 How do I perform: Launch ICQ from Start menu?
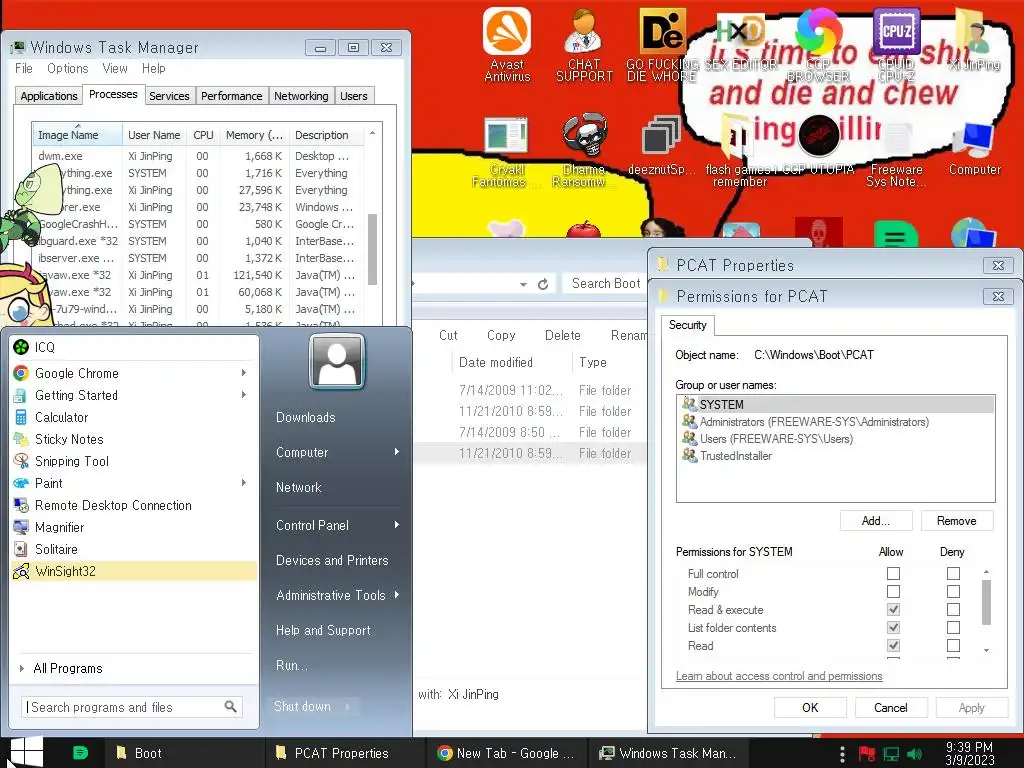coord(134,347)
